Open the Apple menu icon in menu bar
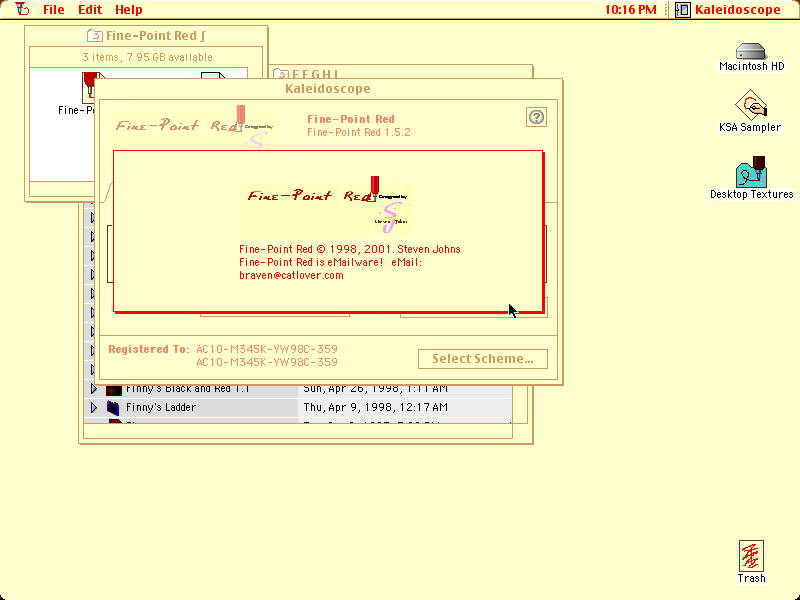 click(22, 9)
